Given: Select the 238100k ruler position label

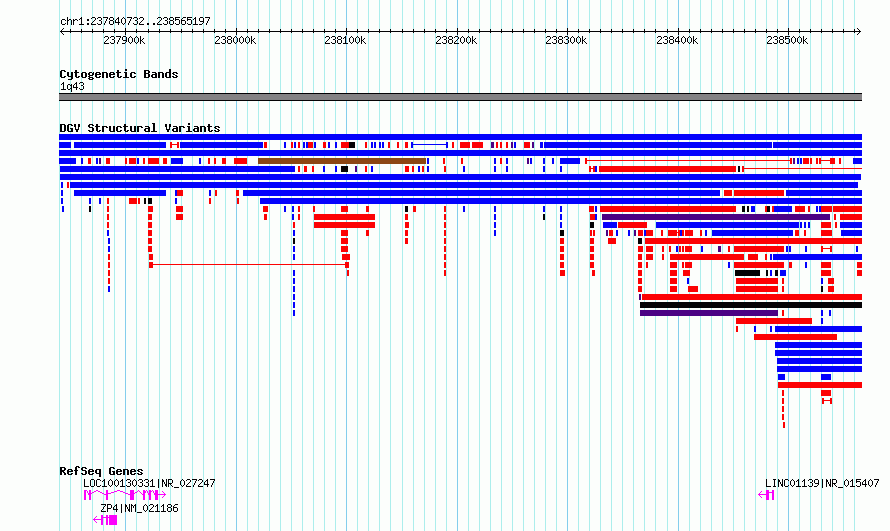Looking at the screenshot, I should pyautogui.click(x=345, y=41).
